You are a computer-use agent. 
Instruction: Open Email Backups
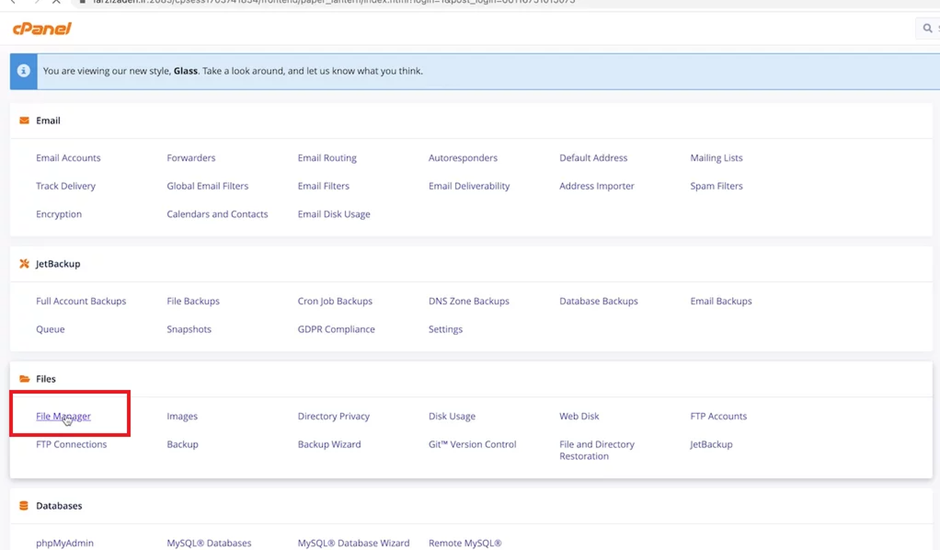click(x=721, y=301)
